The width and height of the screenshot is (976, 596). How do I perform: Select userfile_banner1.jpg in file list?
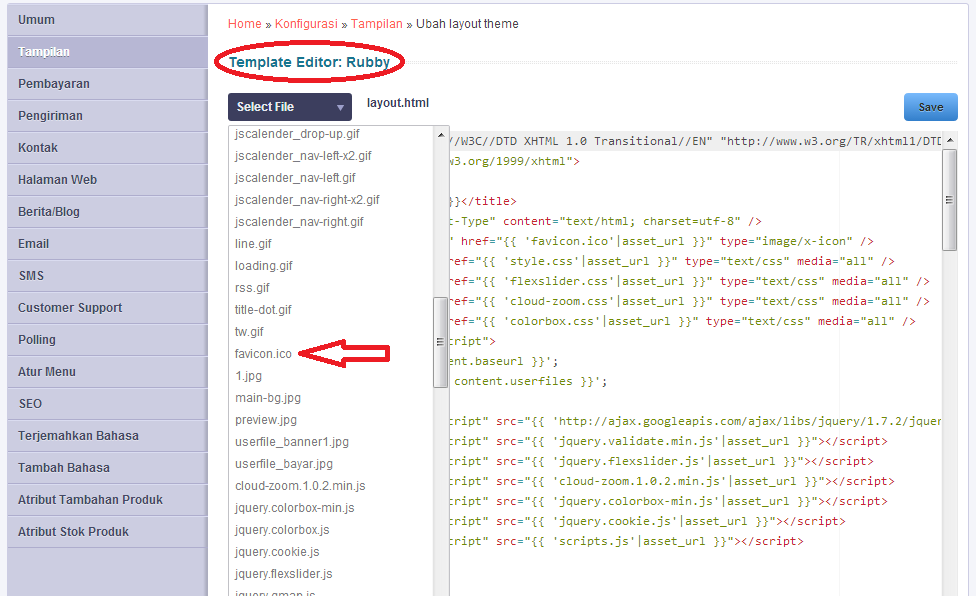[x=291, y=442]
